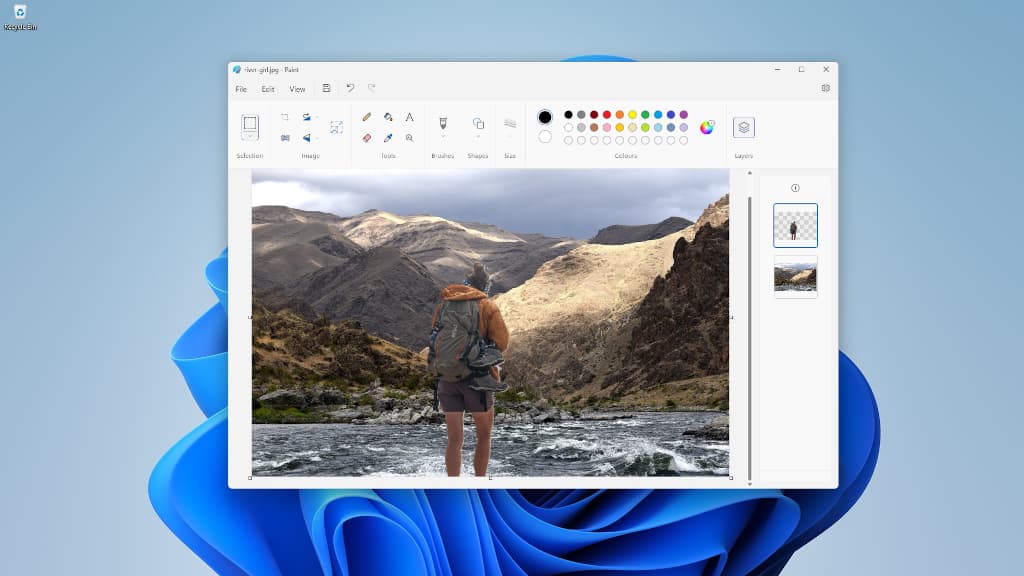Screen dimensions: 1024x576
Task: Activate the Magnifier tool
Action: coord(410,137)
